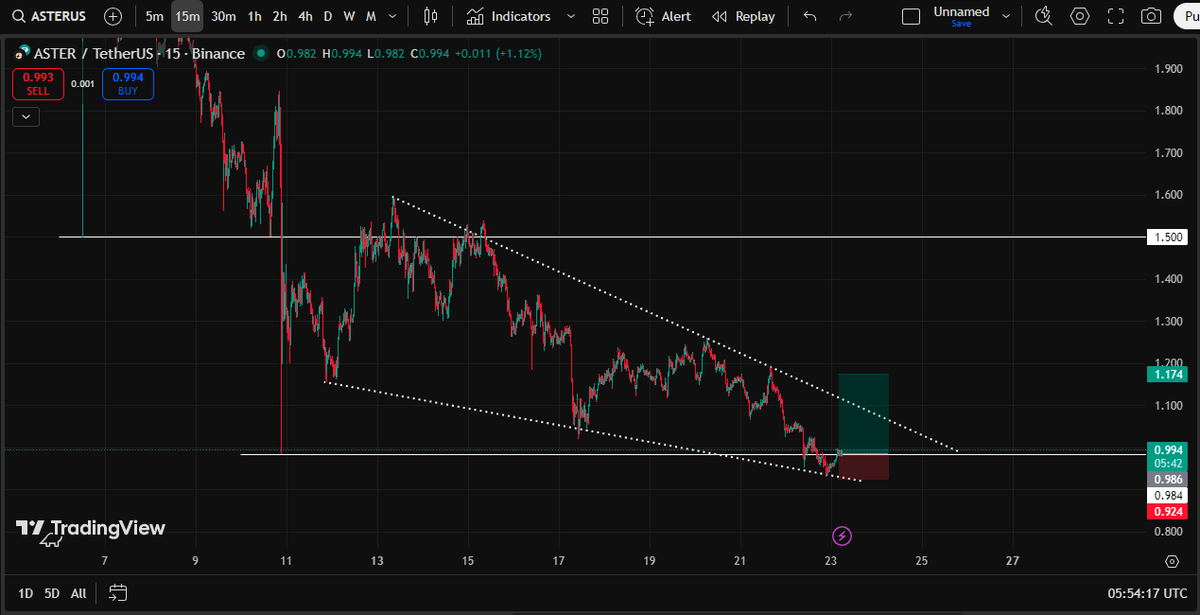
Task: Choose the W weekly timeframe
Action: pos(349,17)
